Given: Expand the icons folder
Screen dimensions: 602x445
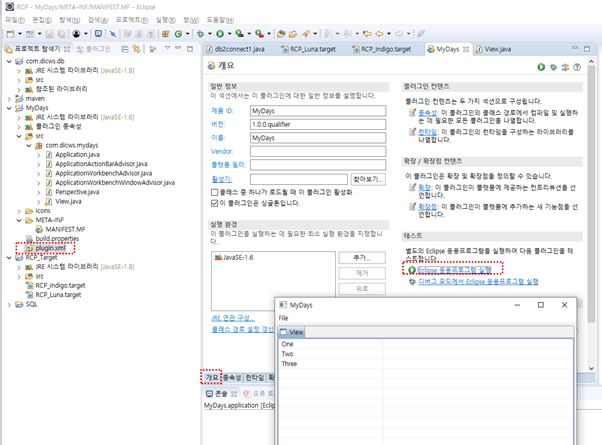Looking at the screenshot, I should 19,211.
